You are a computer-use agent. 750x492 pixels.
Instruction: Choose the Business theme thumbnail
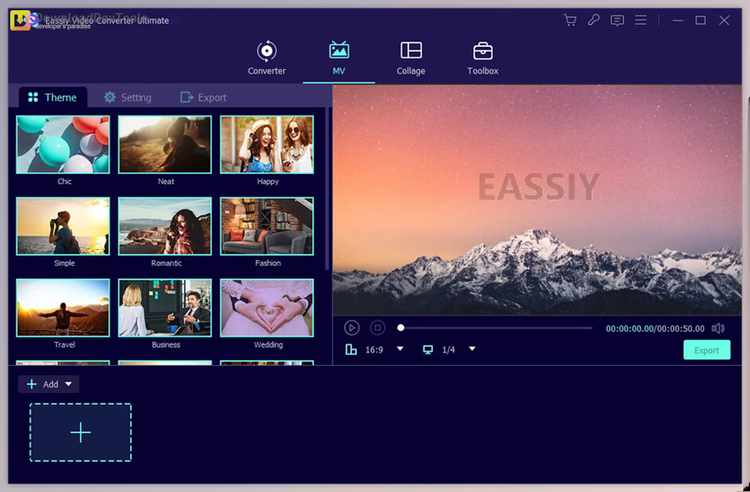click(165, 308)
